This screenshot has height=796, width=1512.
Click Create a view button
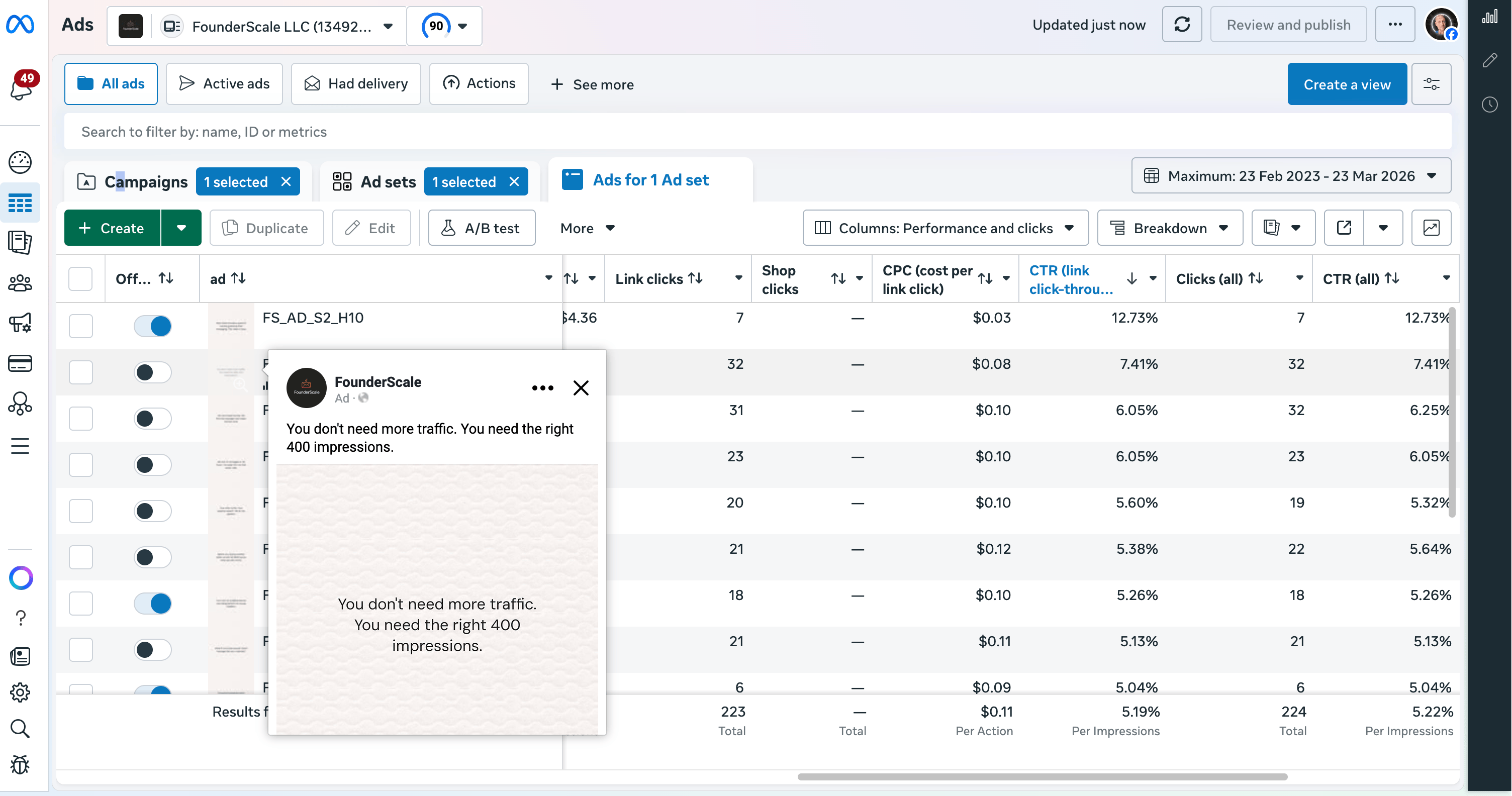point(1347,84)
